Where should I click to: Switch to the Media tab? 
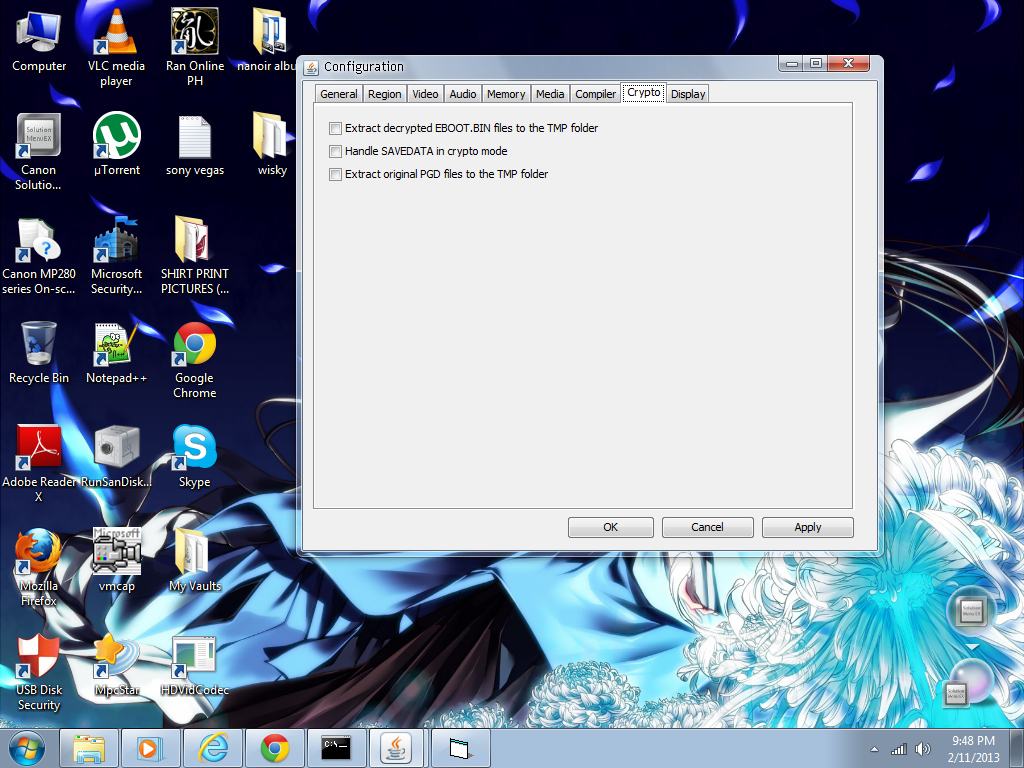click(550, 94)
